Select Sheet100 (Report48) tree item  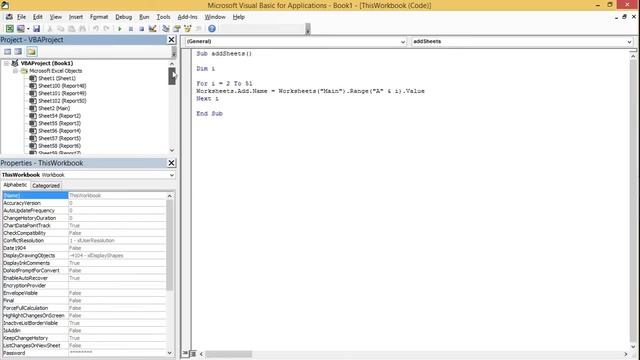pyautogui.click(x=62, y=86)
